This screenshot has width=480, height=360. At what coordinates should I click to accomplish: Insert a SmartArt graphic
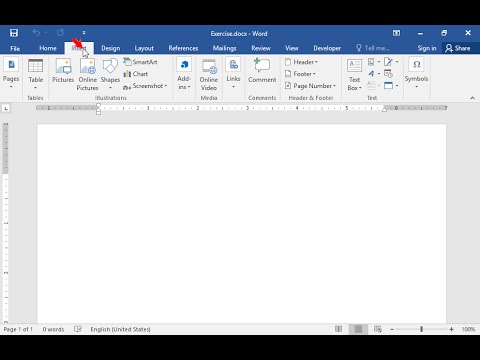[x=140, y=62]
